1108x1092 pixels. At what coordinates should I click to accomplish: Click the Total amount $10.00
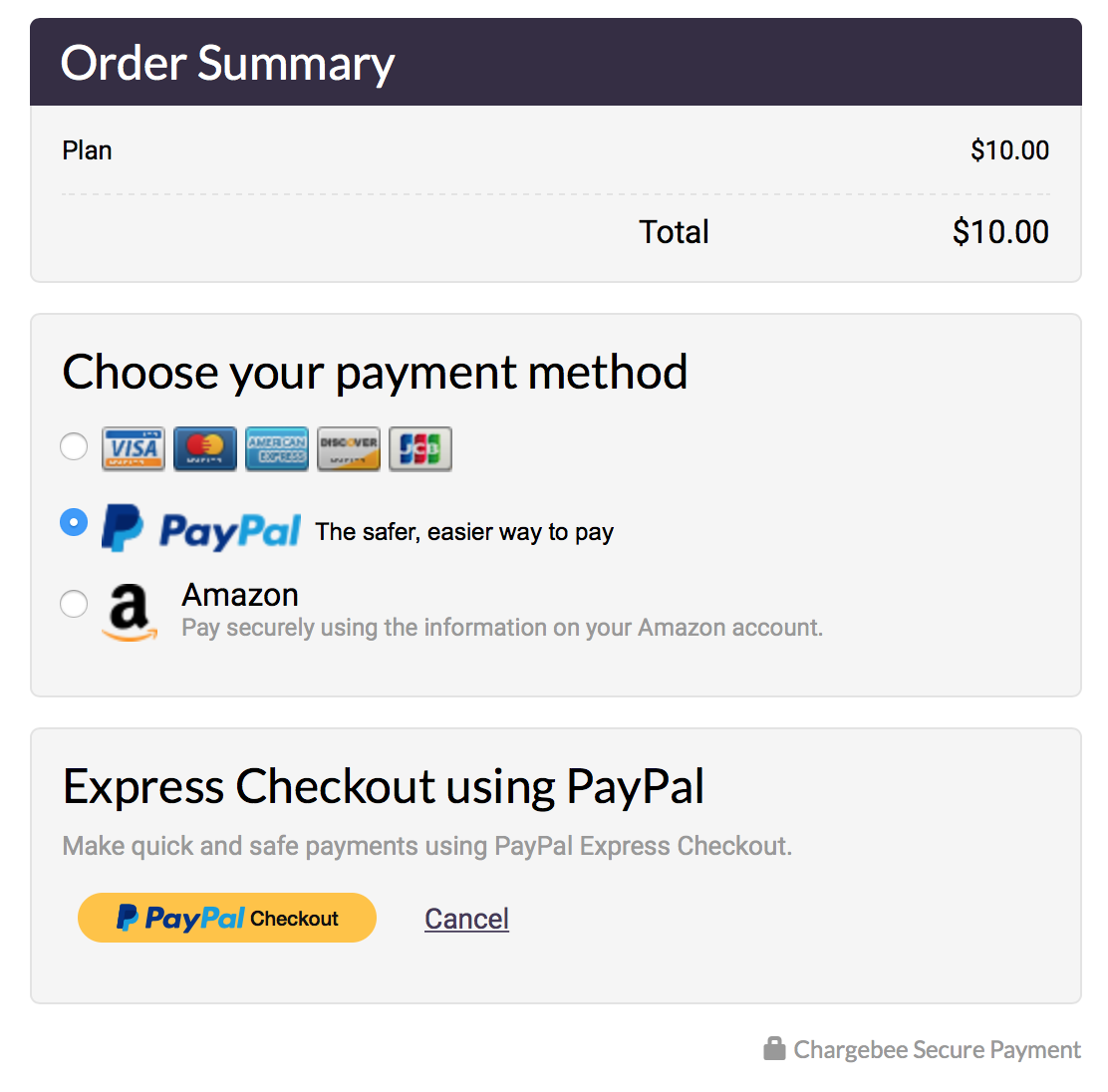click(1000, 232)
